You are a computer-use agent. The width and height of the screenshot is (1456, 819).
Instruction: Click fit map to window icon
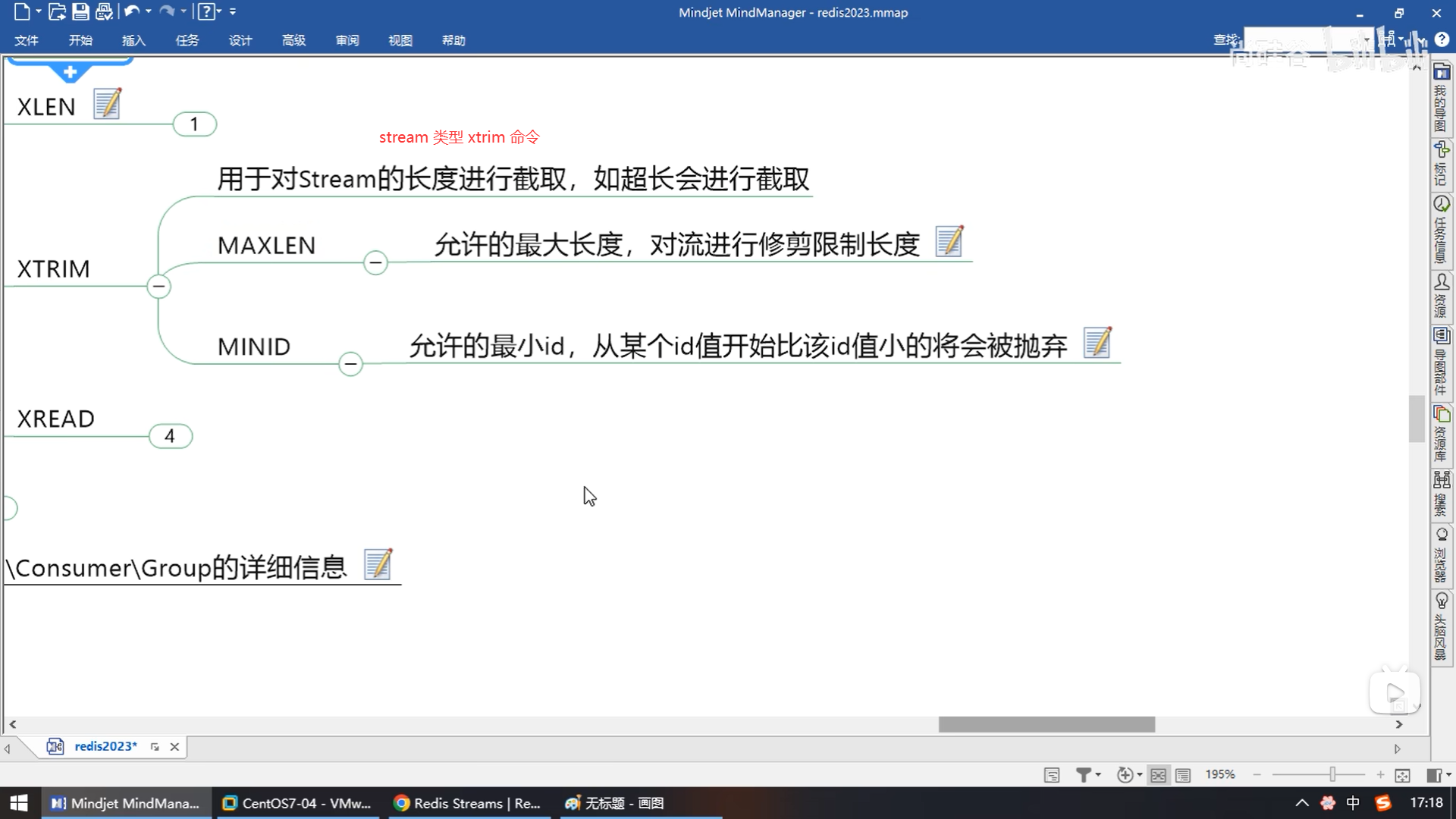click(1402, 774)
